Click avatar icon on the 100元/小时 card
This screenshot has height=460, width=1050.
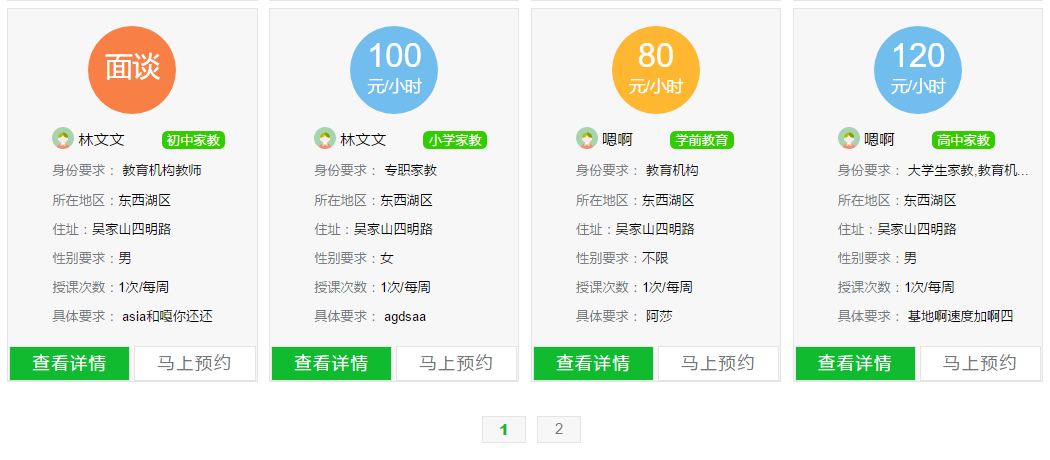click(325, 139)
